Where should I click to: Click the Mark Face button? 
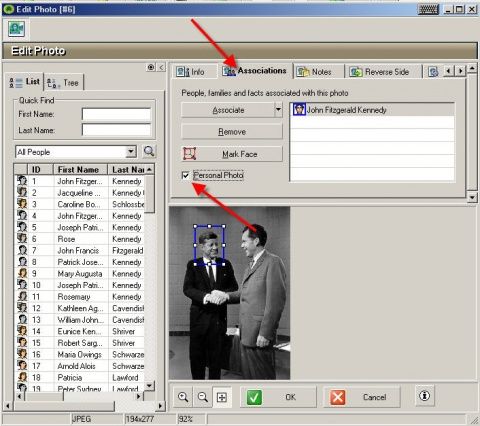point(232,154)
